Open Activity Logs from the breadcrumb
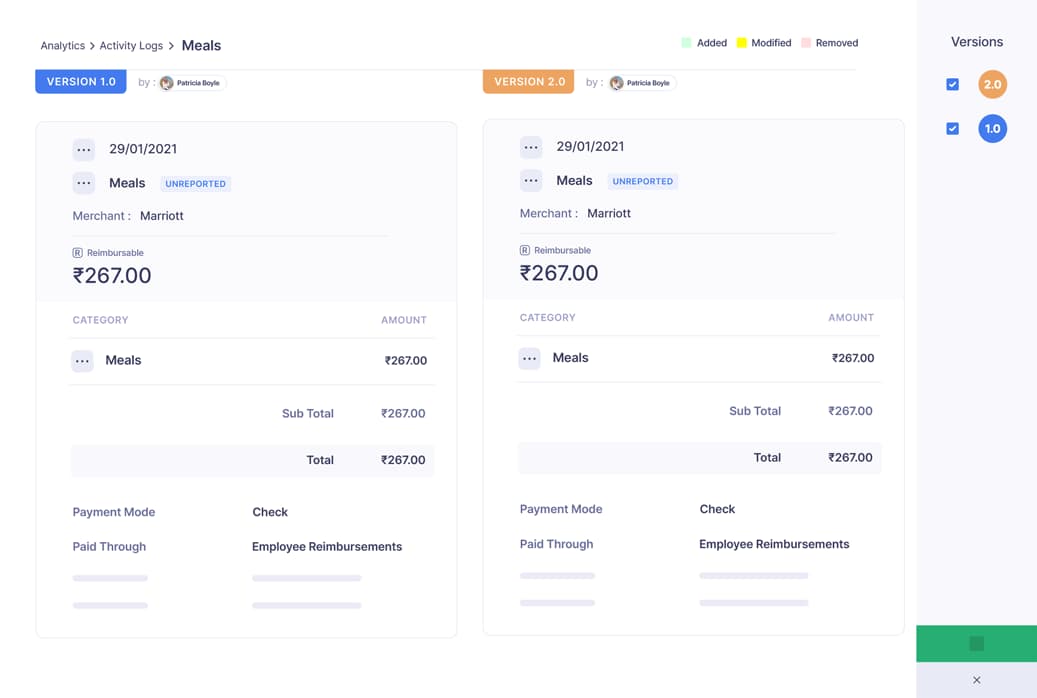Image resolution: width=1037 pixels, height=698 pixels. click(x=131, y=45)
